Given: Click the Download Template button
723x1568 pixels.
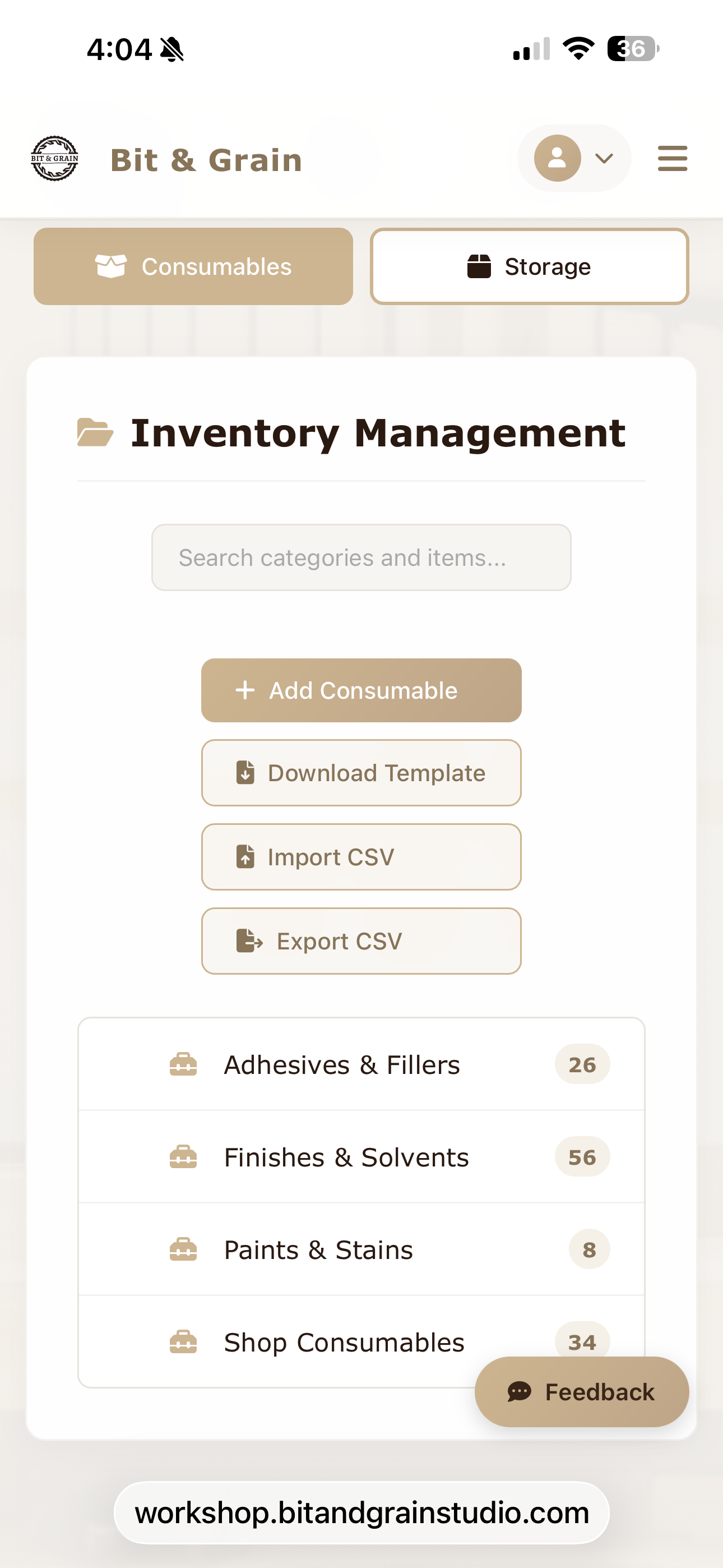Looking at the screenshot, I should point(361,773).
